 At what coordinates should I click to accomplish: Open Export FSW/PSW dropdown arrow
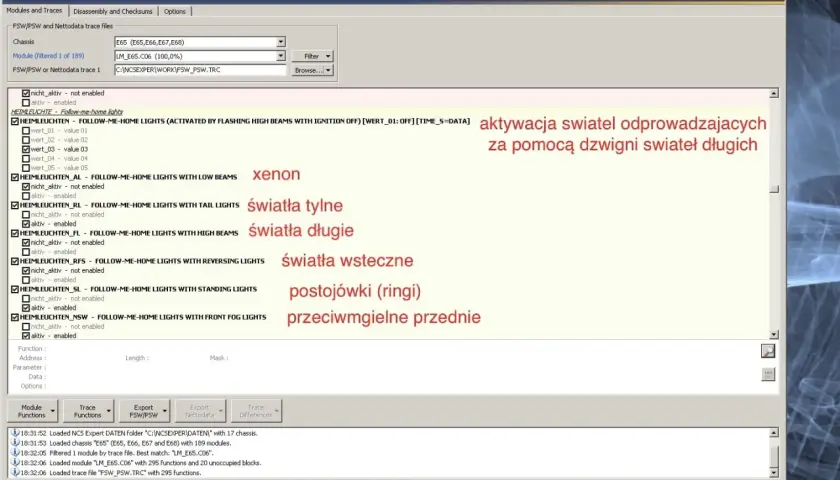pos(166,411)
